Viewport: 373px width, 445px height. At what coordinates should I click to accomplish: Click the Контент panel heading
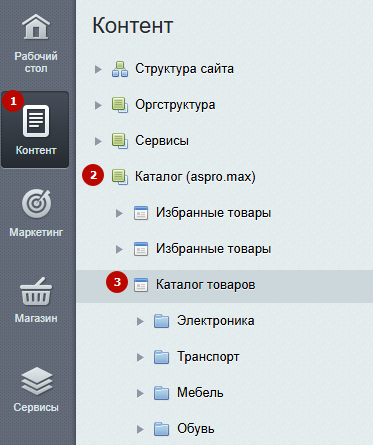click(133, 25)
